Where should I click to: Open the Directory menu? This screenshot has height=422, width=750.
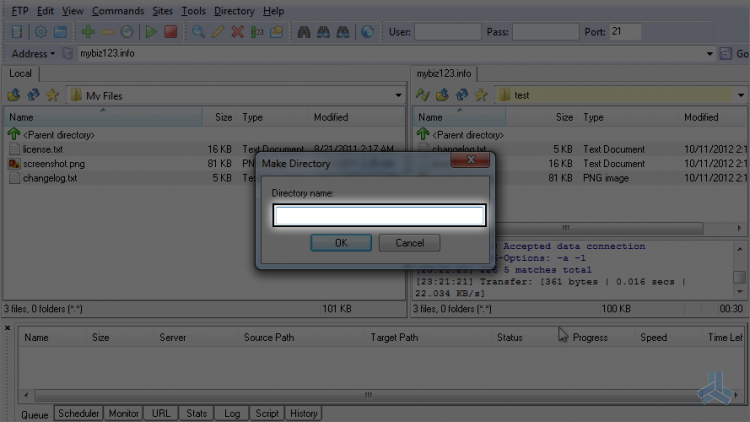pyautogui.click(x=234, y=11)
